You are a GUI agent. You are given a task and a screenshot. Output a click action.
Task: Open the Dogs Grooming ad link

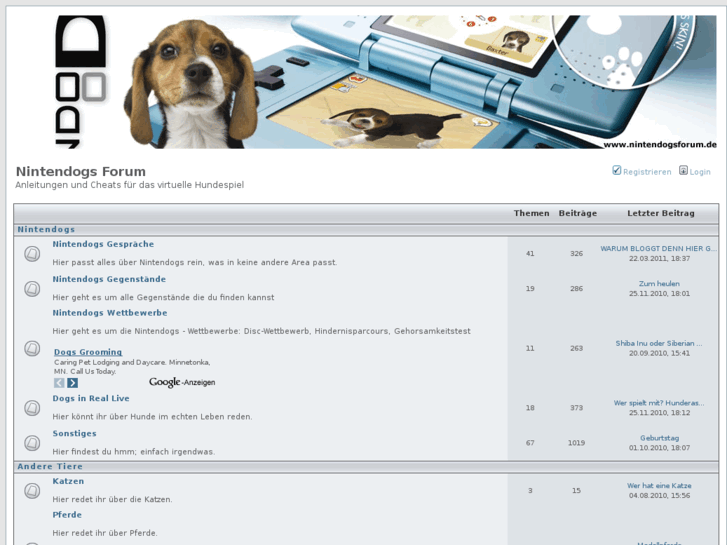coord(88,352)
